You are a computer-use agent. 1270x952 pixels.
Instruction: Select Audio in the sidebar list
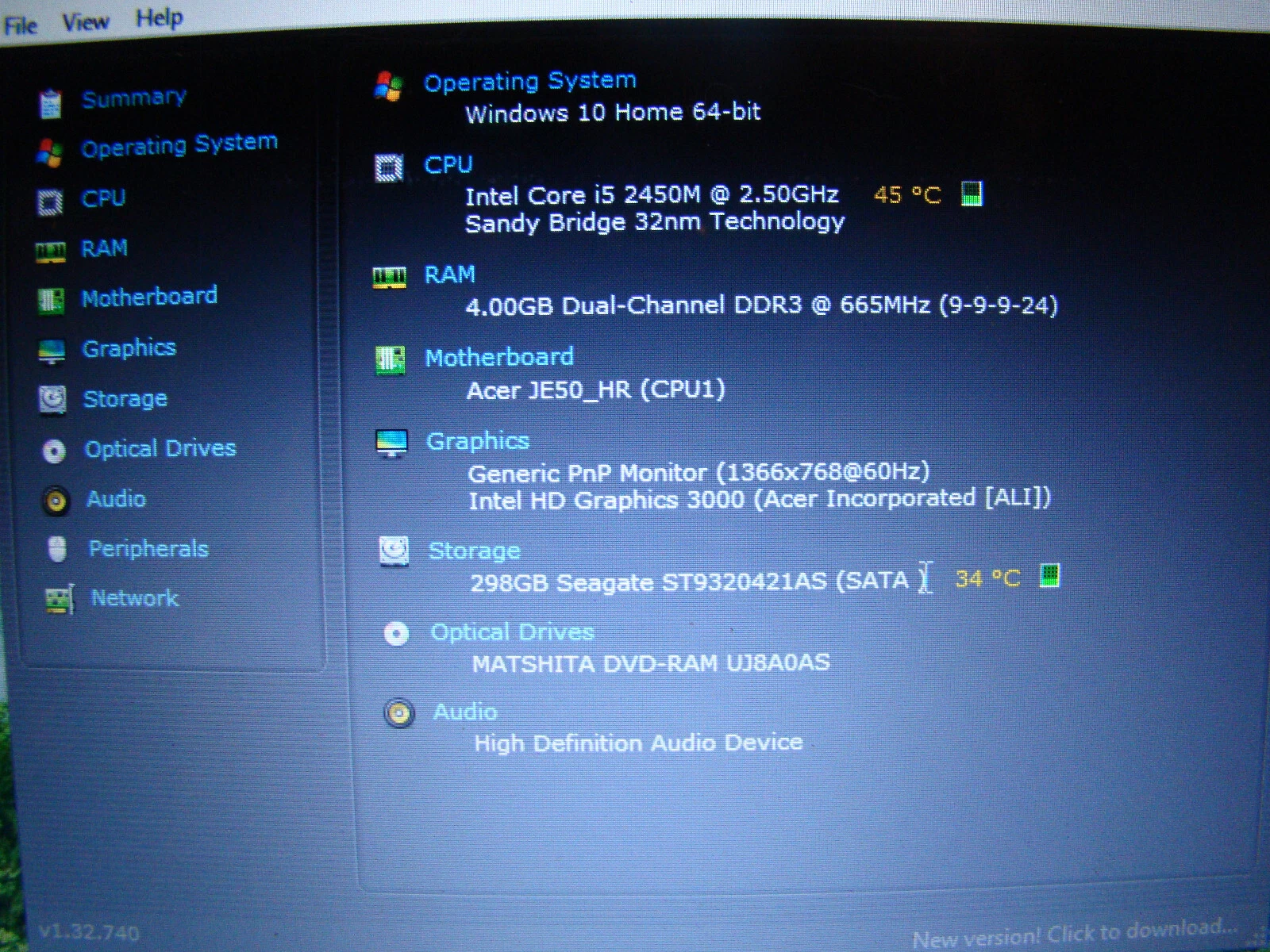(x=116, y=499)
